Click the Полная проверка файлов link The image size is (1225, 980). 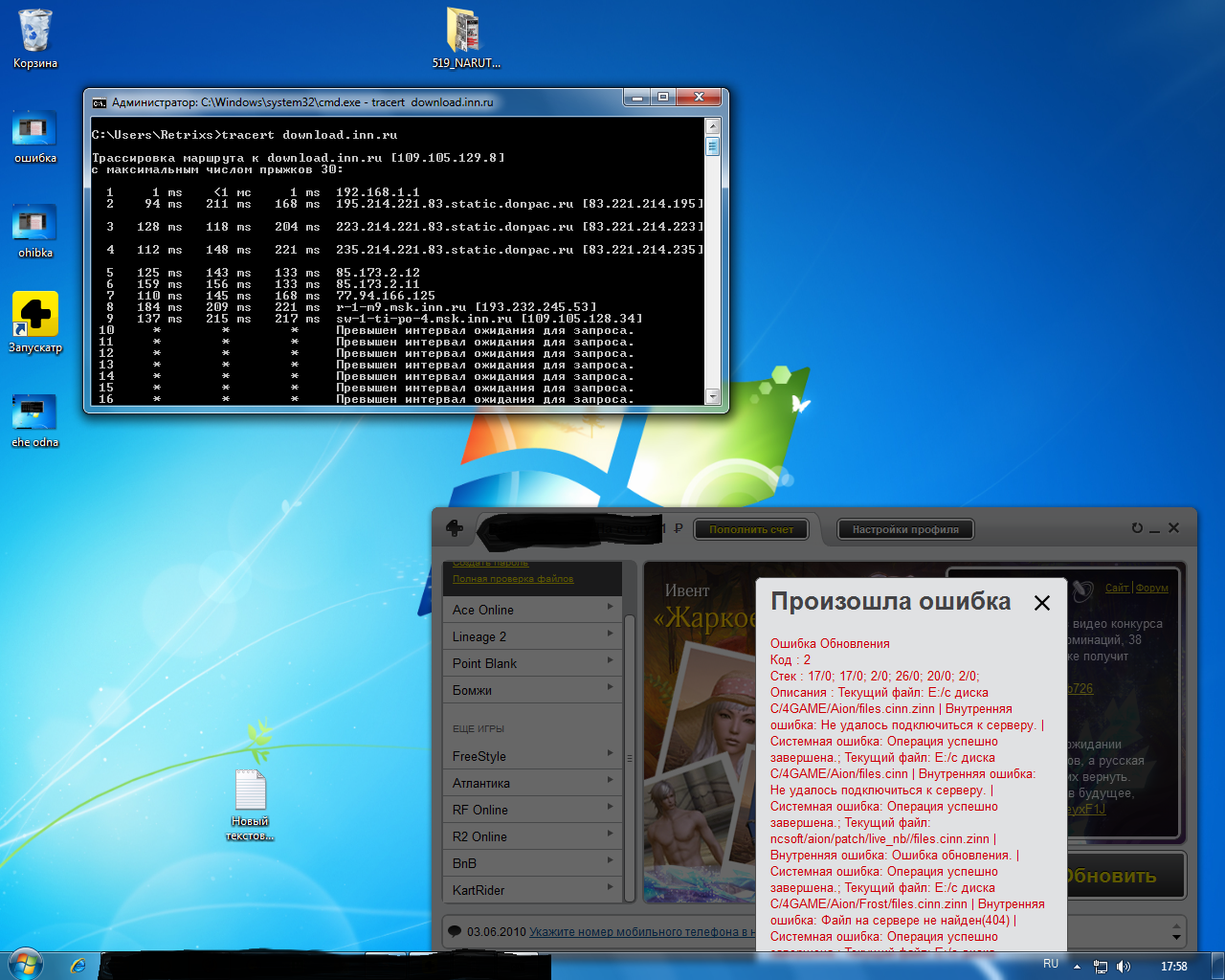pos(513,579)
